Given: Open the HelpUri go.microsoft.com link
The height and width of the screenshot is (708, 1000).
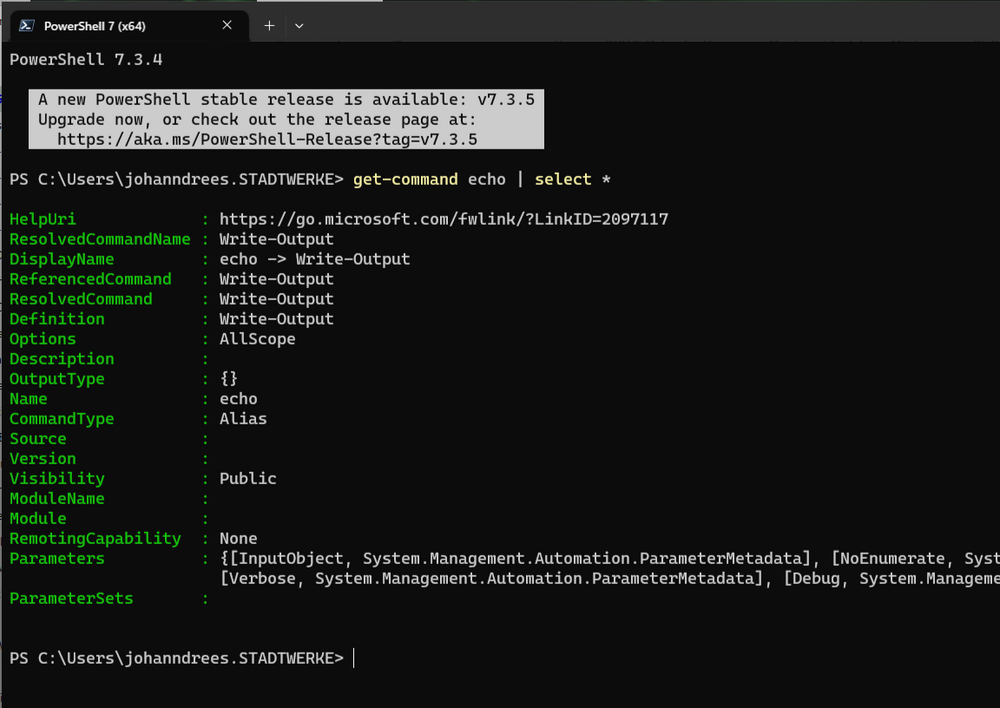Looking at the screenshot, I should (443, 219).
